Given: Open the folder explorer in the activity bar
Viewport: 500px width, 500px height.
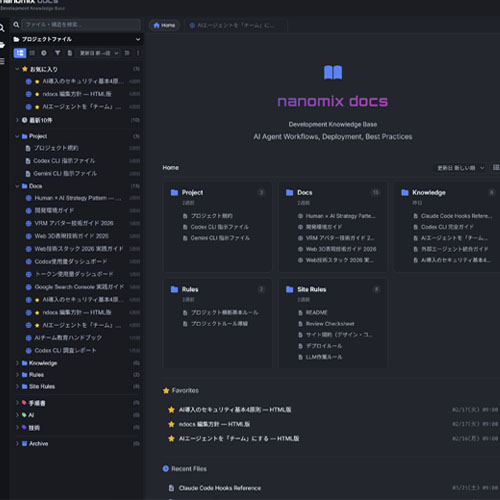Looking at the screenshot, I should tap(2, 45).
